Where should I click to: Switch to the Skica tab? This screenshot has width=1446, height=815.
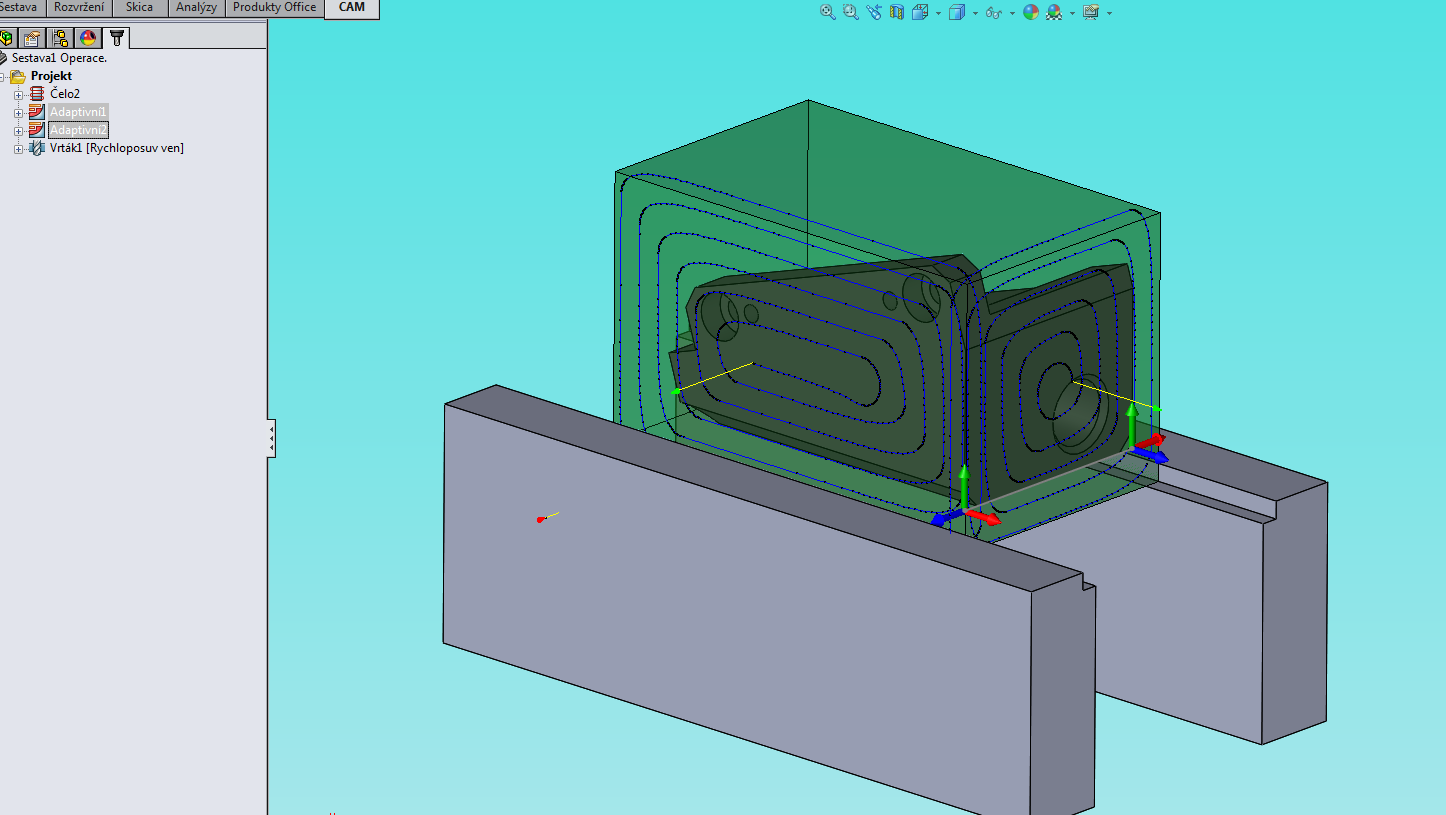tap(139, 8)
